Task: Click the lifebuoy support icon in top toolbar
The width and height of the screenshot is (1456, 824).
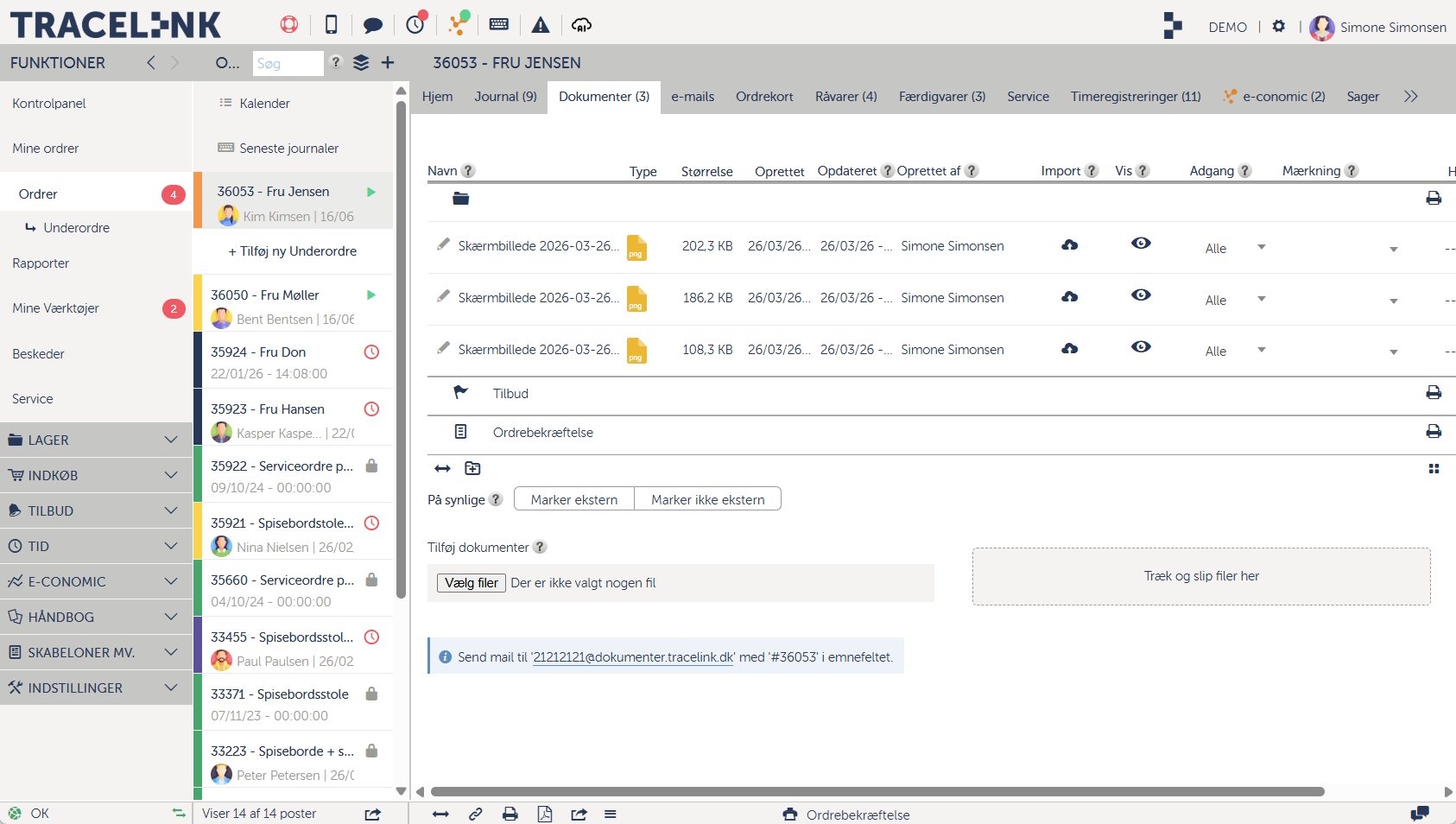Action: point(289,24)
